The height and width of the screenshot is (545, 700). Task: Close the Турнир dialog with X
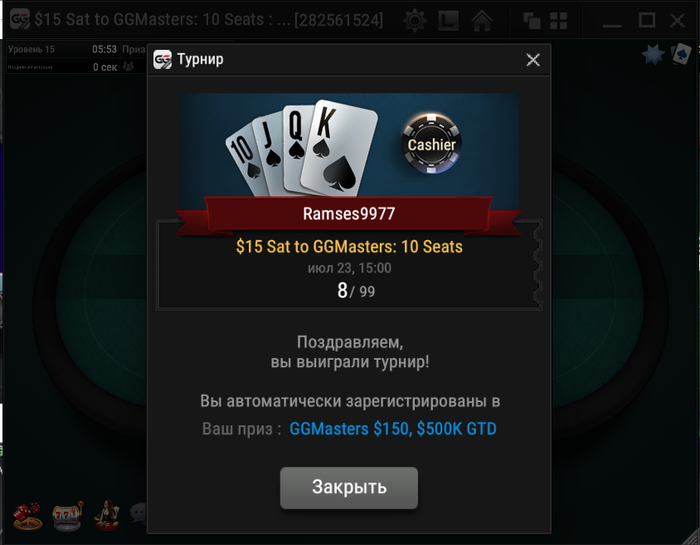click(x=533, y=60)
